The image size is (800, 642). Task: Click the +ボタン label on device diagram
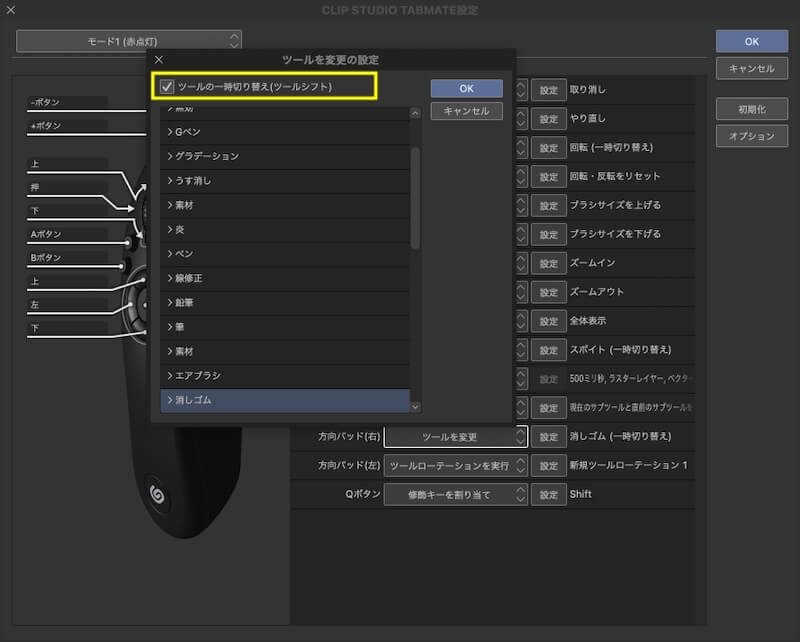pyautogui.click(x=45, y=126)
